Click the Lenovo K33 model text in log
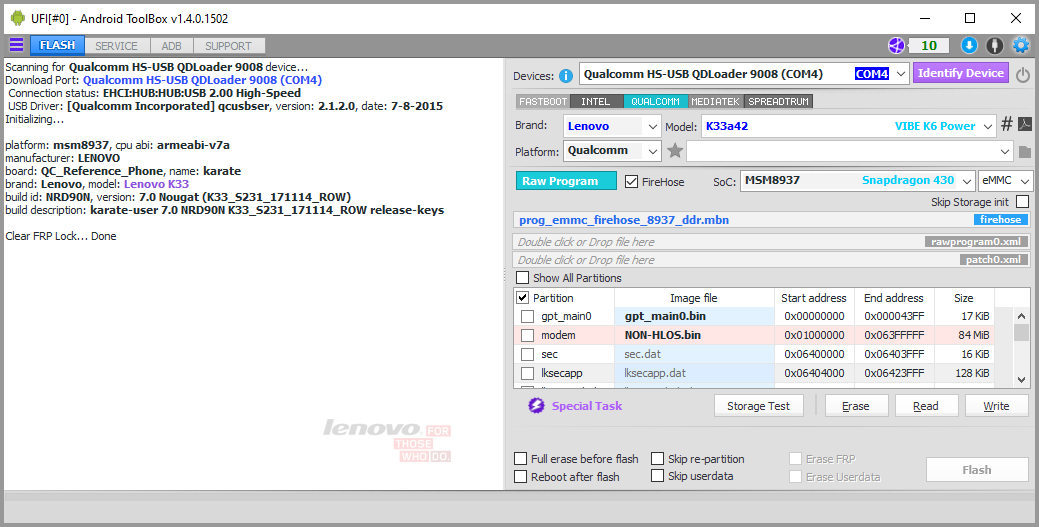The image size is (1039, 527). (156, 184)
